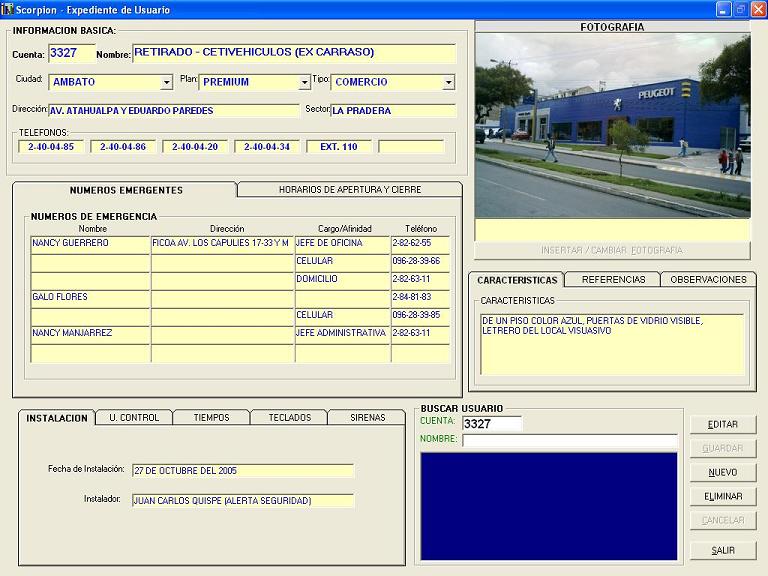
Task: Open the REFERENCIAS tab
Action: (613, 280)
